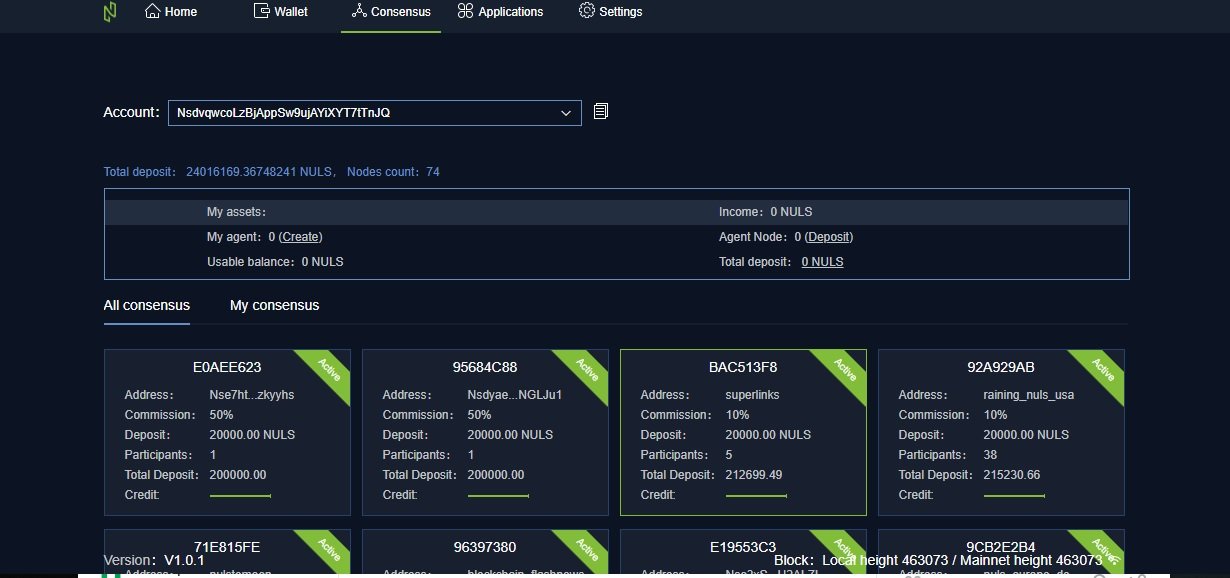Screen dimensions: 1230x578
Task: Click the Income 0 NULS text
Action: pos(766,212)
